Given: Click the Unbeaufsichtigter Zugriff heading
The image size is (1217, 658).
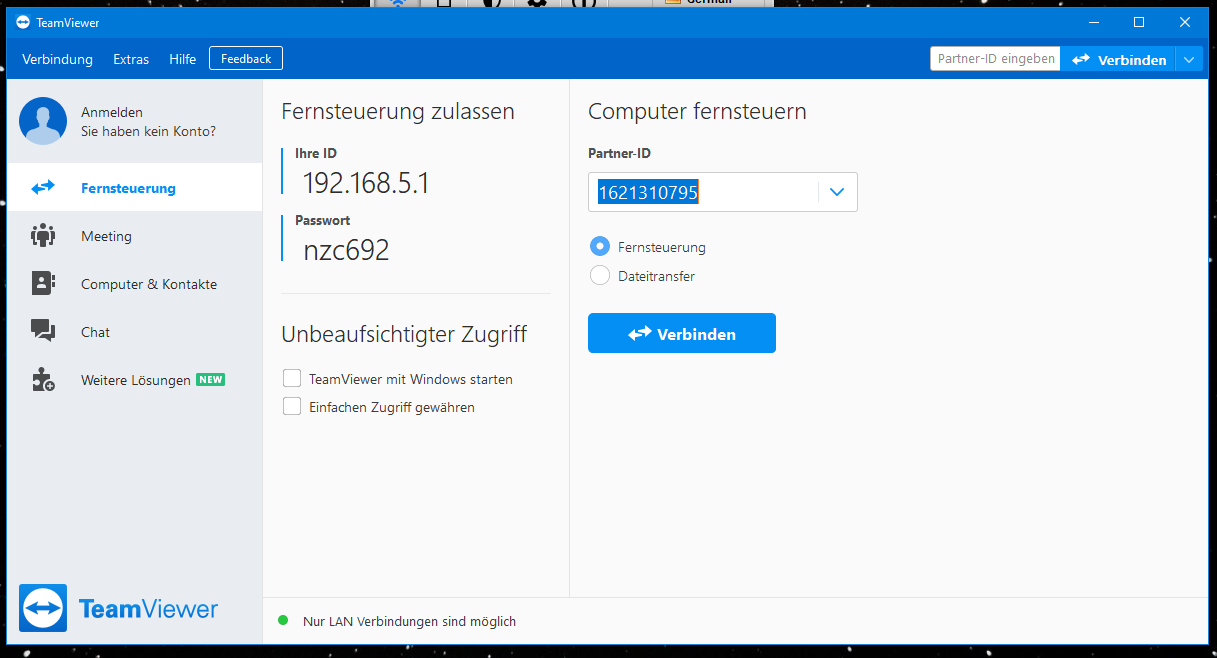Looking at the screenshot, I should (x=404, y=334).
